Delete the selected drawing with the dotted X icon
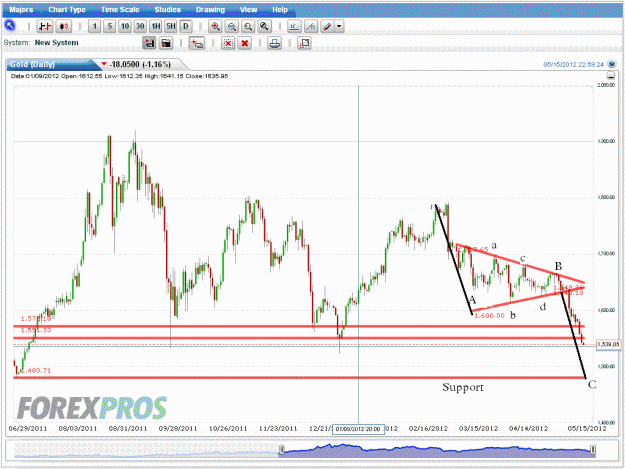625x469 pixels. (x=228, y=43)
